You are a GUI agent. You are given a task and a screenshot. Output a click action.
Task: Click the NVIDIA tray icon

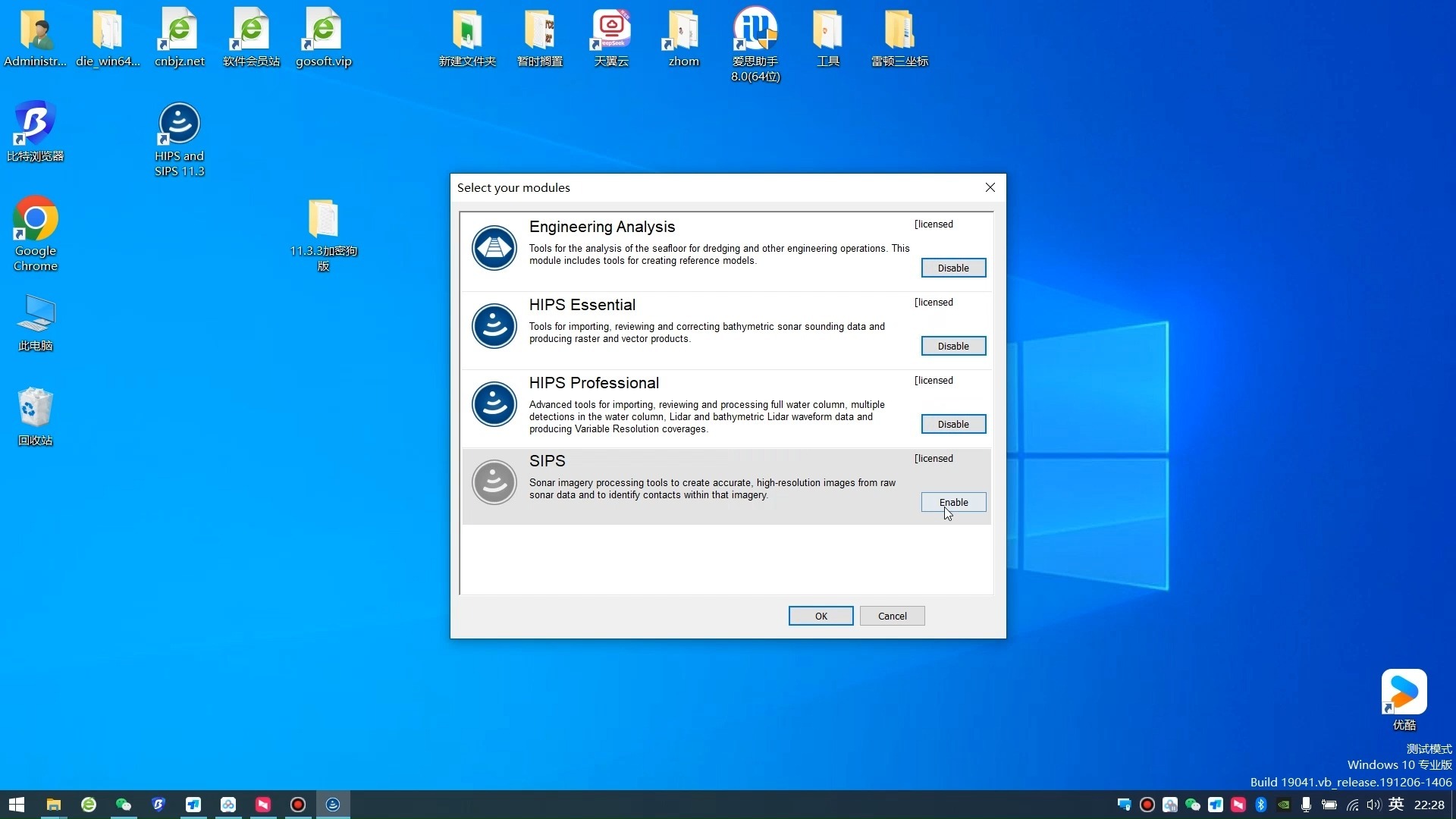[1284, 805]
